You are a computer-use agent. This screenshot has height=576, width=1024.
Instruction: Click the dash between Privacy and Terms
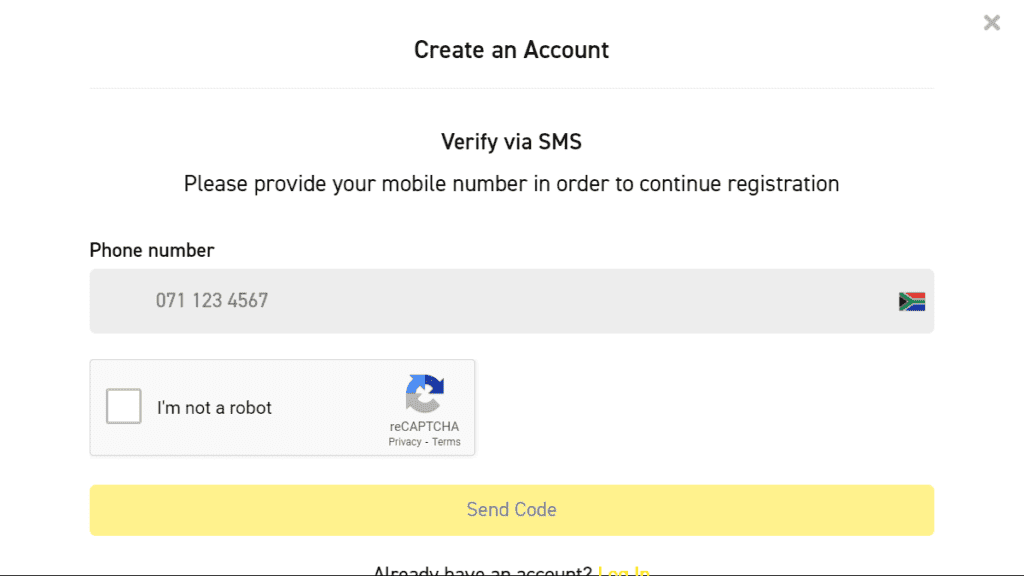[427, 442]
